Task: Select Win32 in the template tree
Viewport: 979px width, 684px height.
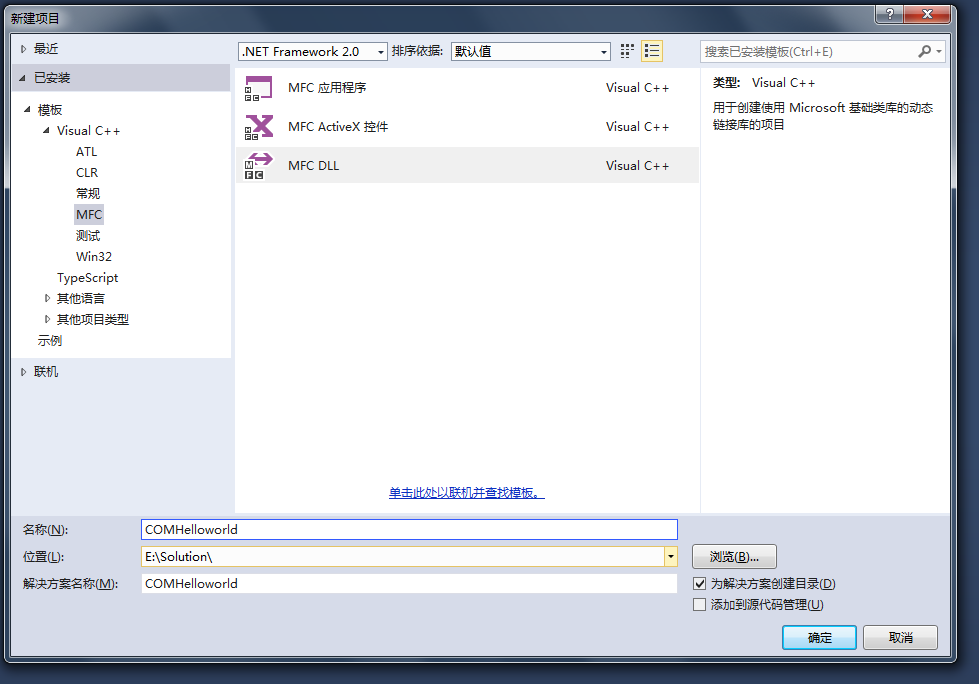Action: click(94, 256)
